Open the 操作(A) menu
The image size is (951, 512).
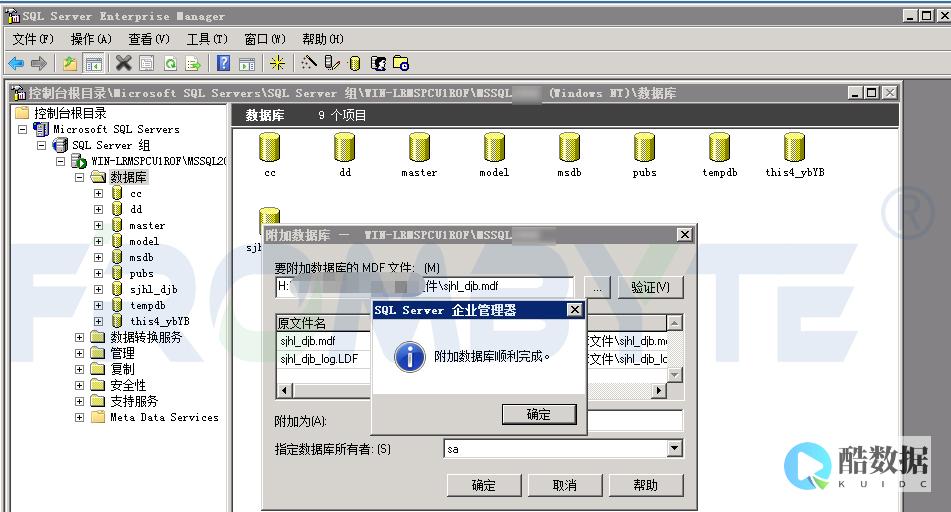coord(91,39)
